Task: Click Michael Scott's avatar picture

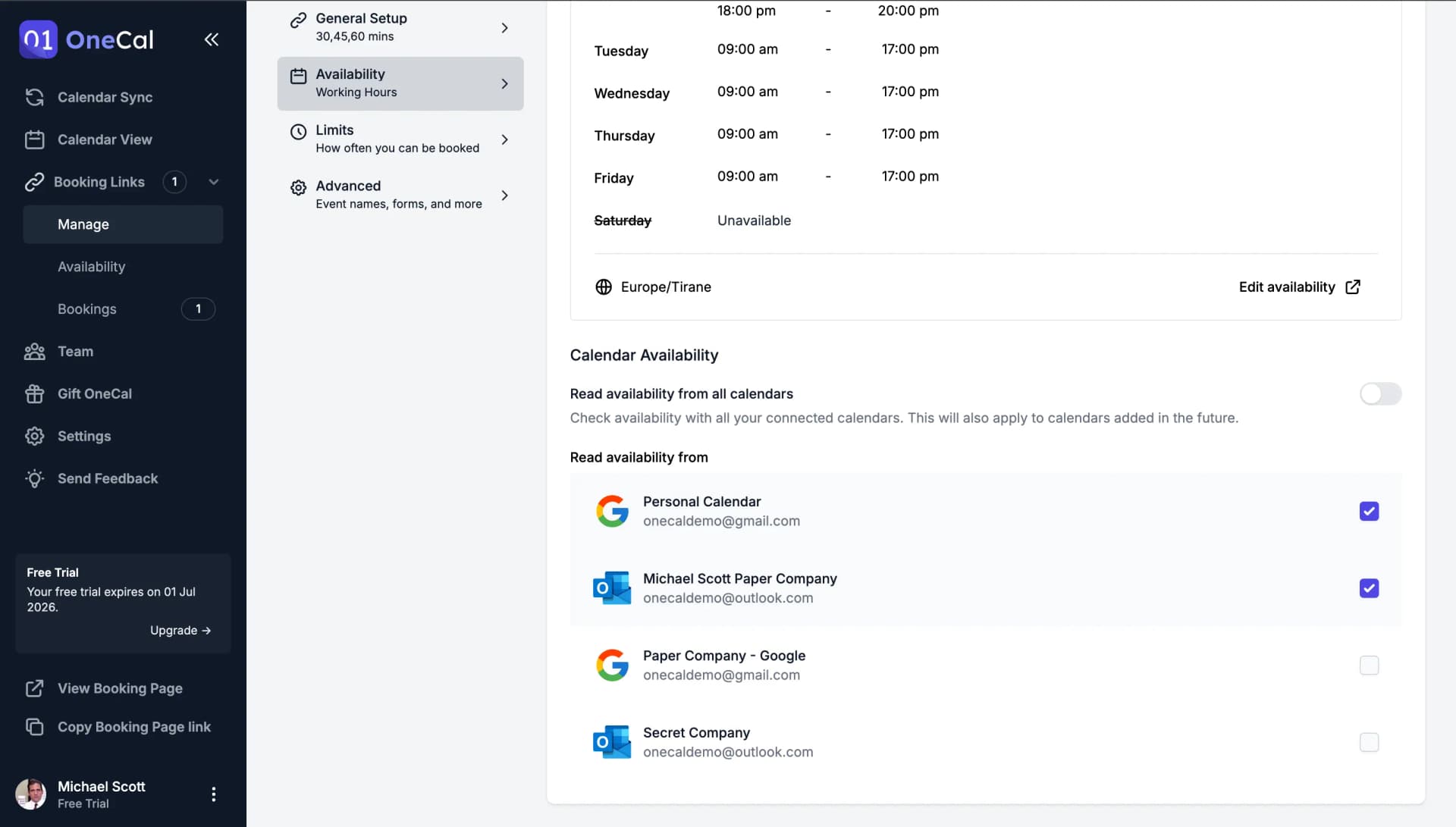Action: click(x=31, y=794)
